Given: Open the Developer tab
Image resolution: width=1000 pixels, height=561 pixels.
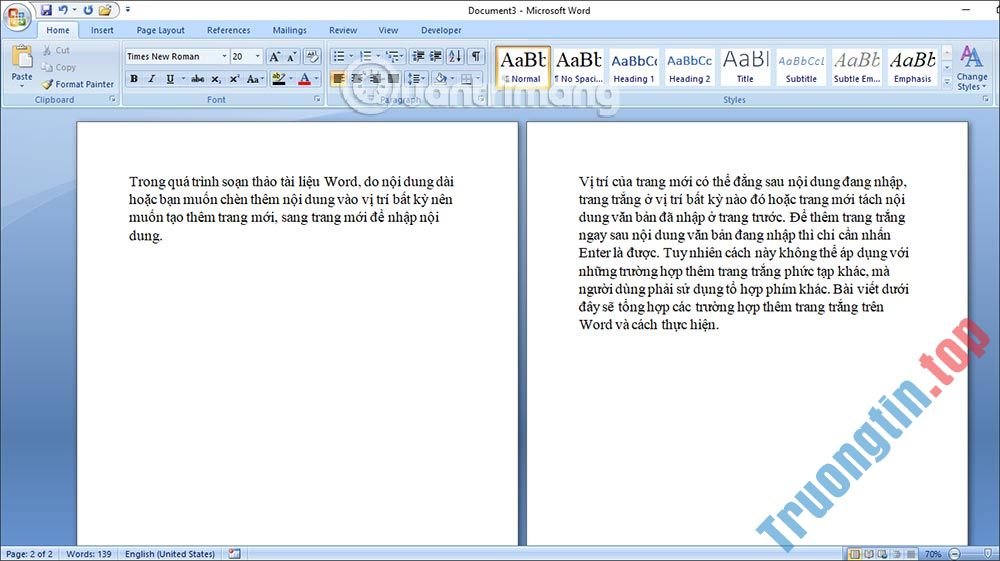Looking at the screenshot, I should coord(441,30).
